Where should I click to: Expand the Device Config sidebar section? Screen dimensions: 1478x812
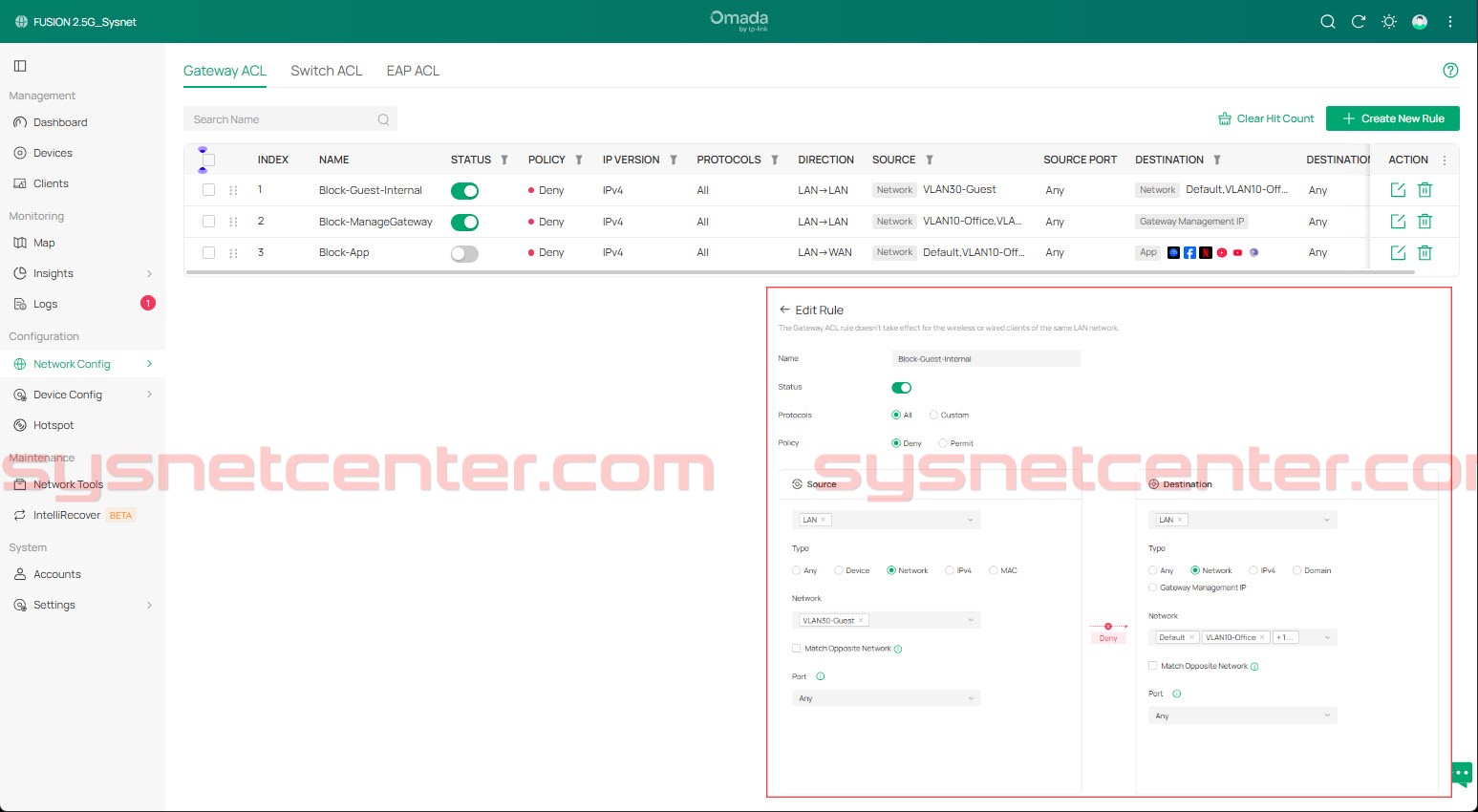point(149,395)
